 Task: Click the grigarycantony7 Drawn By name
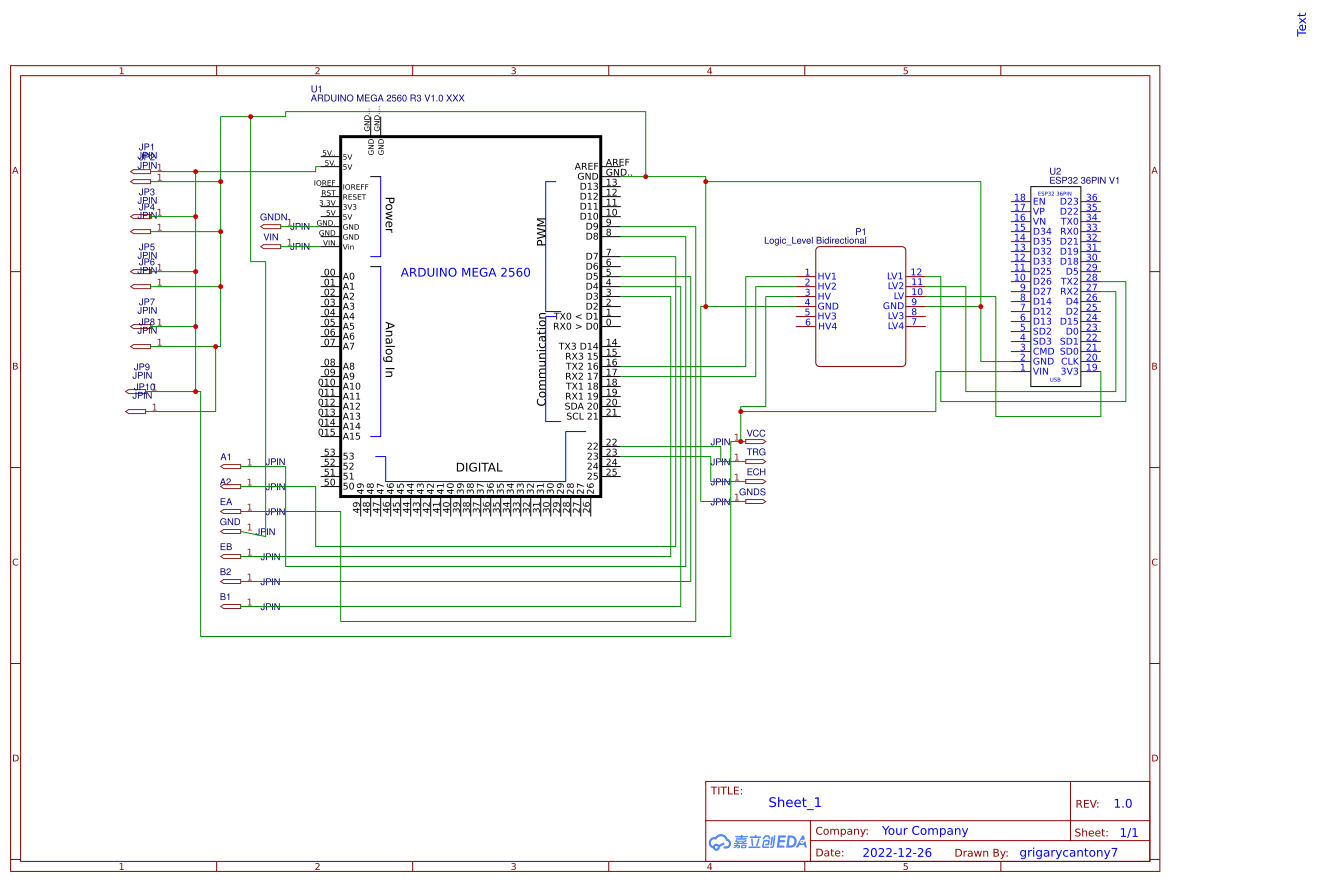1068,852
